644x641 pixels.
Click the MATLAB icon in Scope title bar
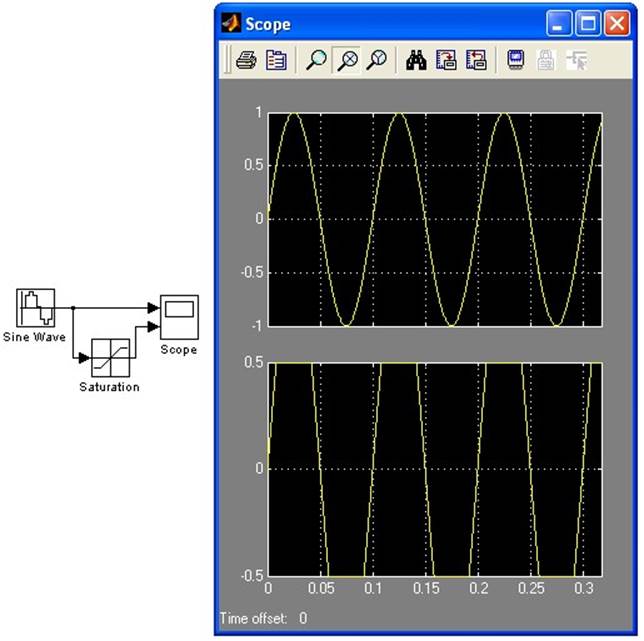[x=231, y=24]
